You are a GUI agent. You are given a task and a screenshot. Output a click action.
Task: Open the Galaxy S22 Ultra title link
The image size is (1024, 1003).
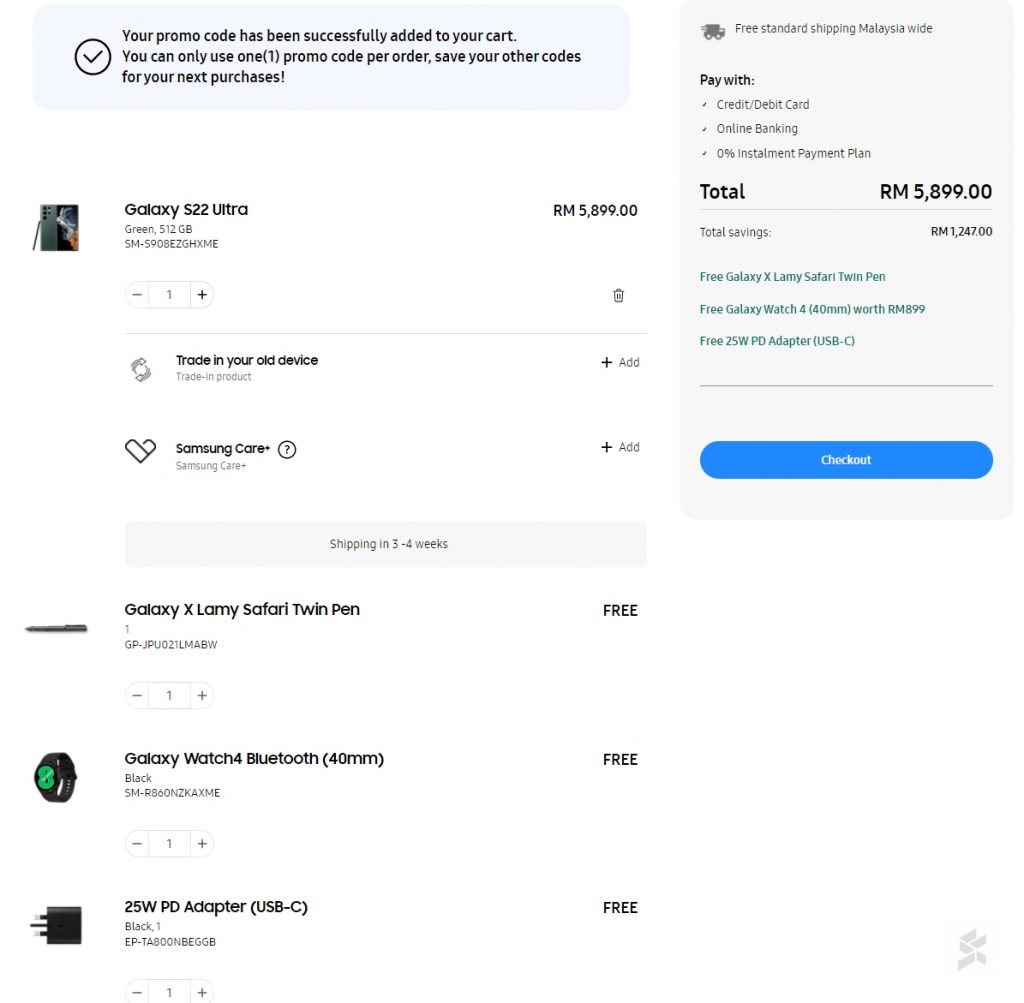click(x=186, y=210)
